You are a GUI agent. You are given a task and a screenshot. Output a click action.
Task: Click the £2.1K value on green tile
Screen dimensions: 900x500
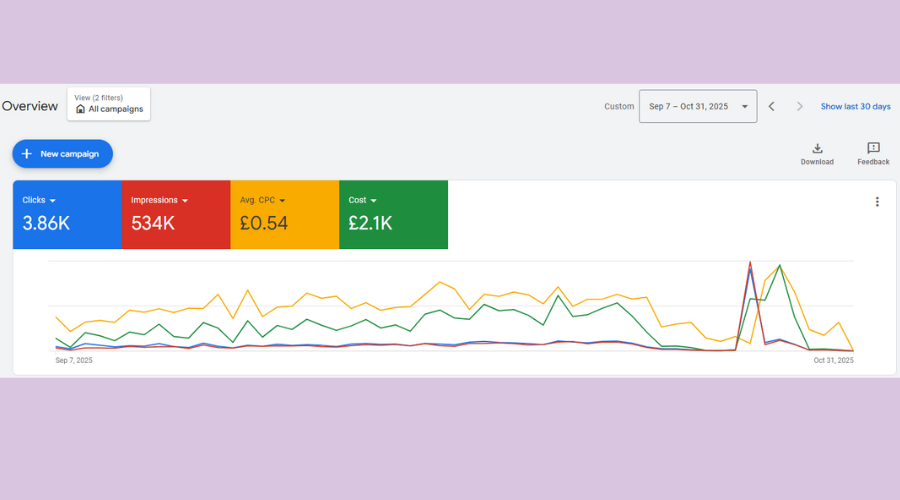pyautogui.click(x=370, y=224)
